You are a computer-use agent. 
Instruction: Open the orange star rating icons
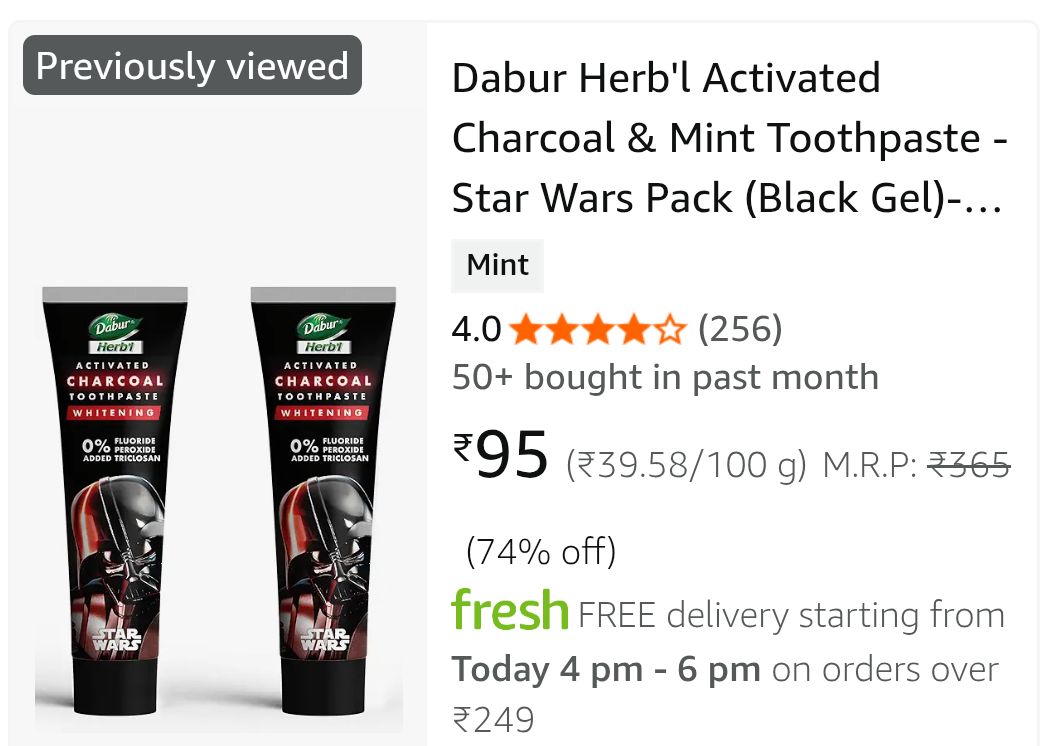tap(597, 331)
